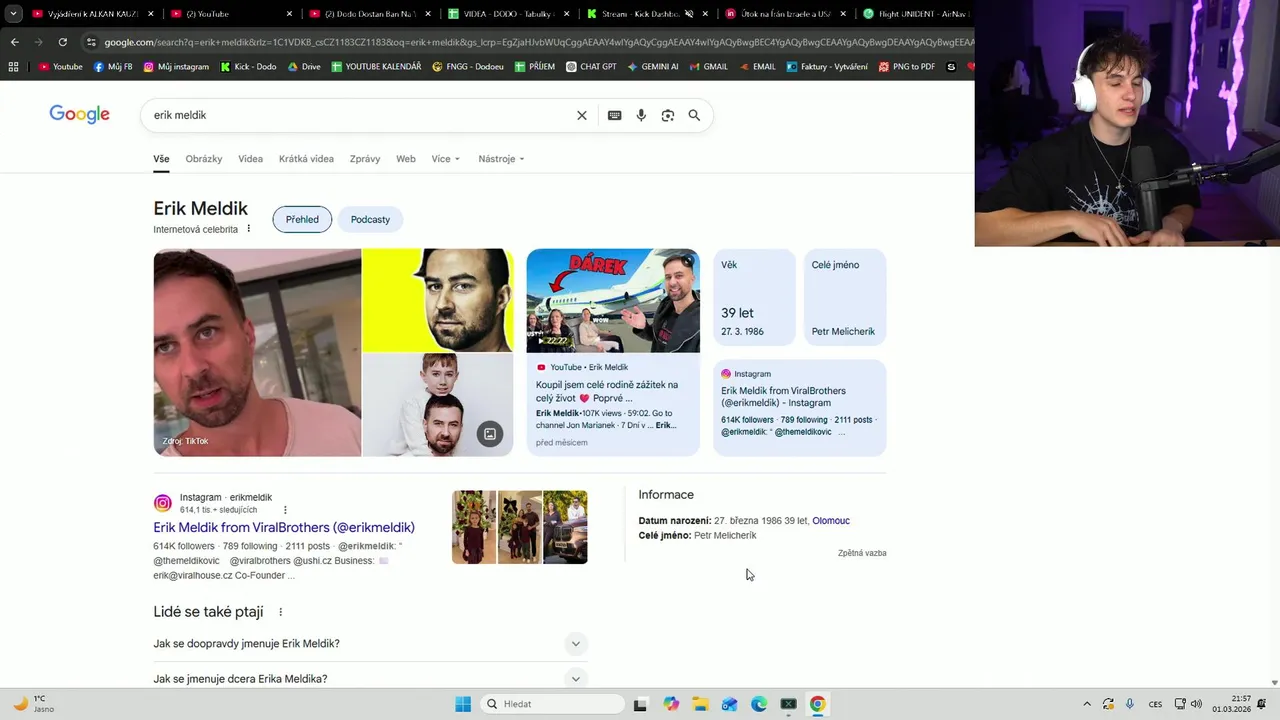Screen dimensions: 1280x720
Task: Unmute the Stream - Kick Dashboard tab
Action: [x=689, y=14]
